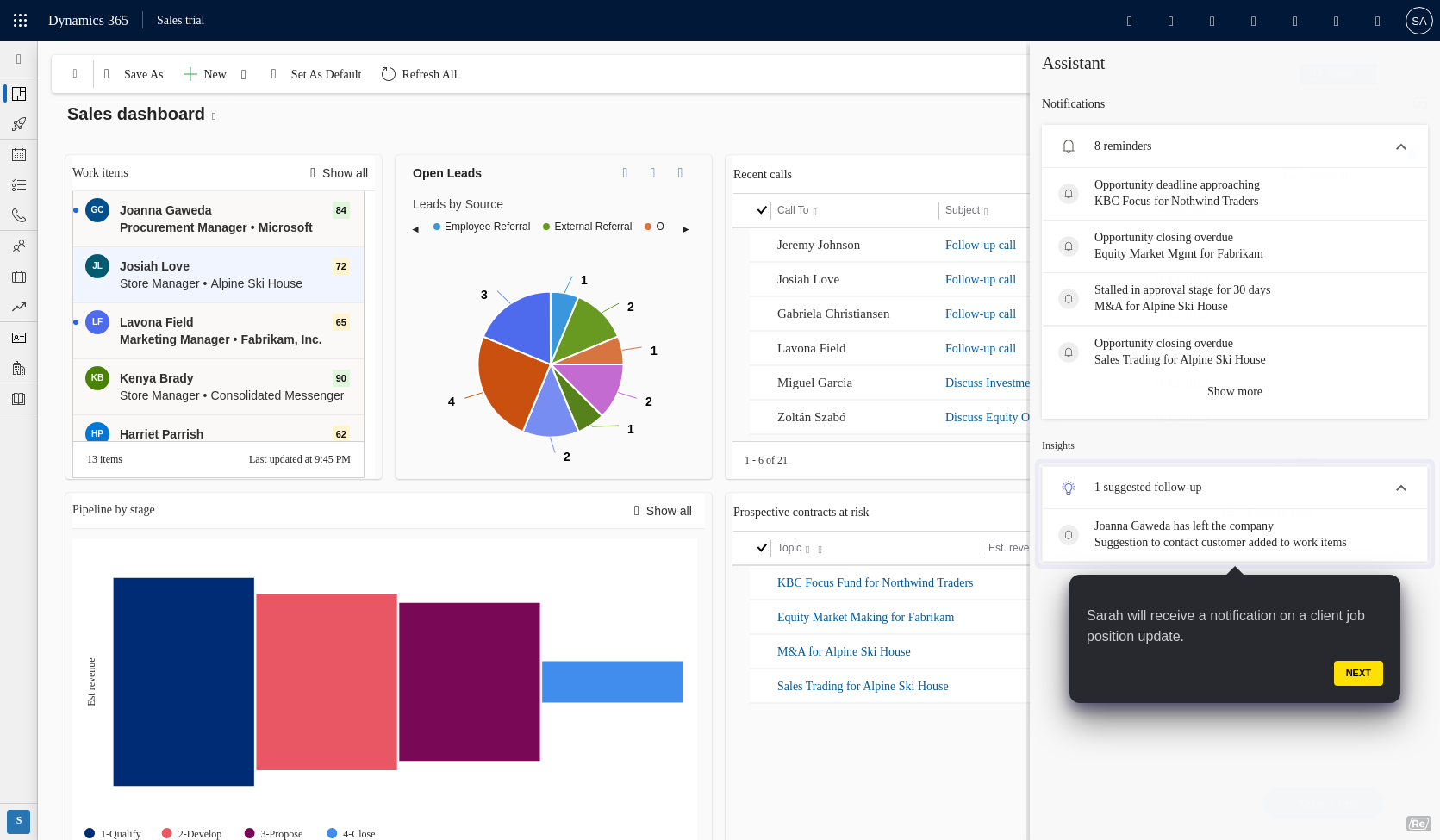
Task: Click bell icon on Joanna Gaweda insight
Action: [x=1069, y=535]
